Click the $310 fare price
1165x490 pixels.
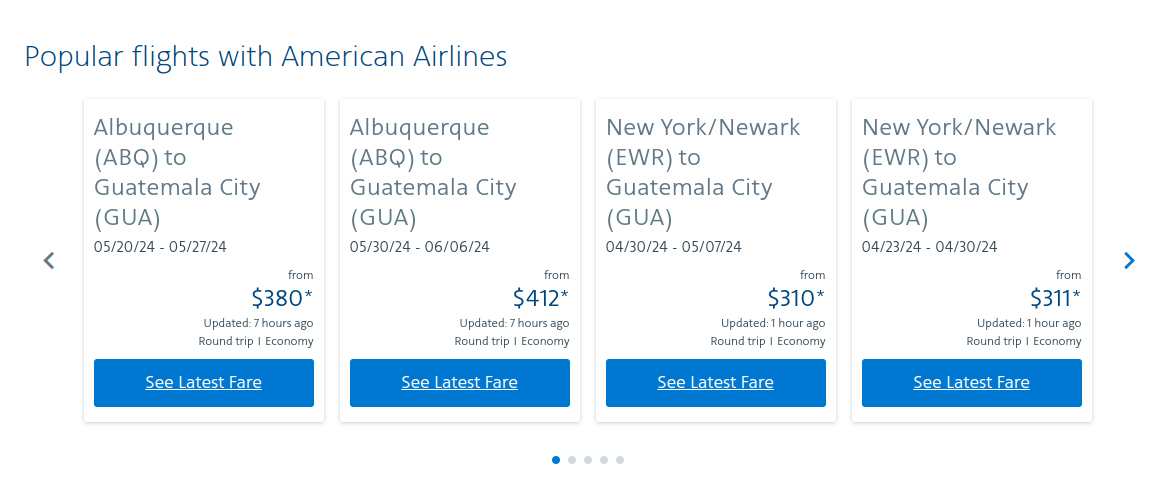[796, 298]
